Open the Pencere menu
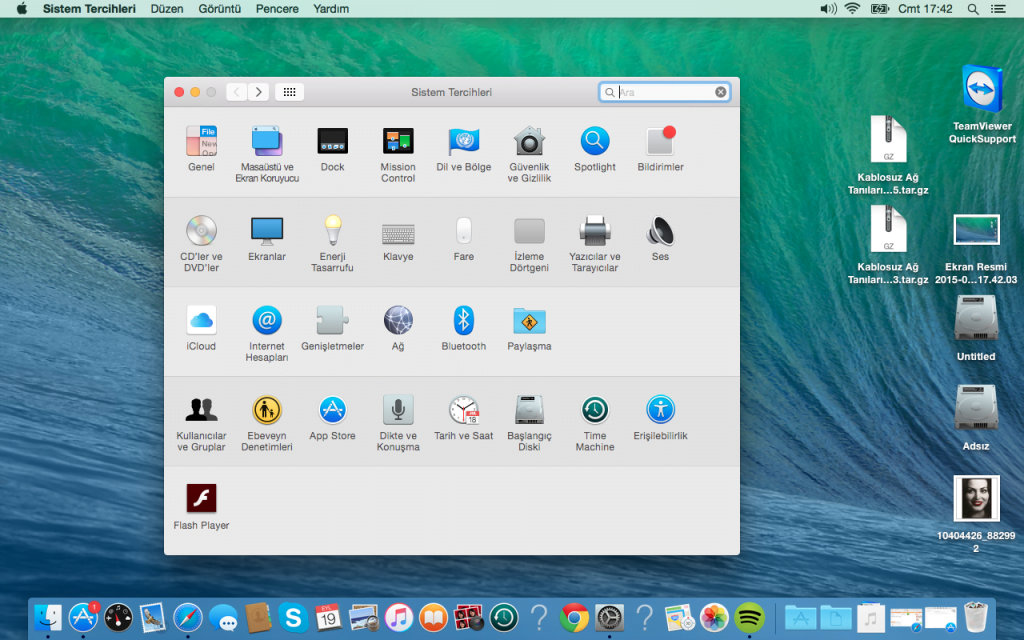Screen dimensions: 1024x640 (277, 9)
